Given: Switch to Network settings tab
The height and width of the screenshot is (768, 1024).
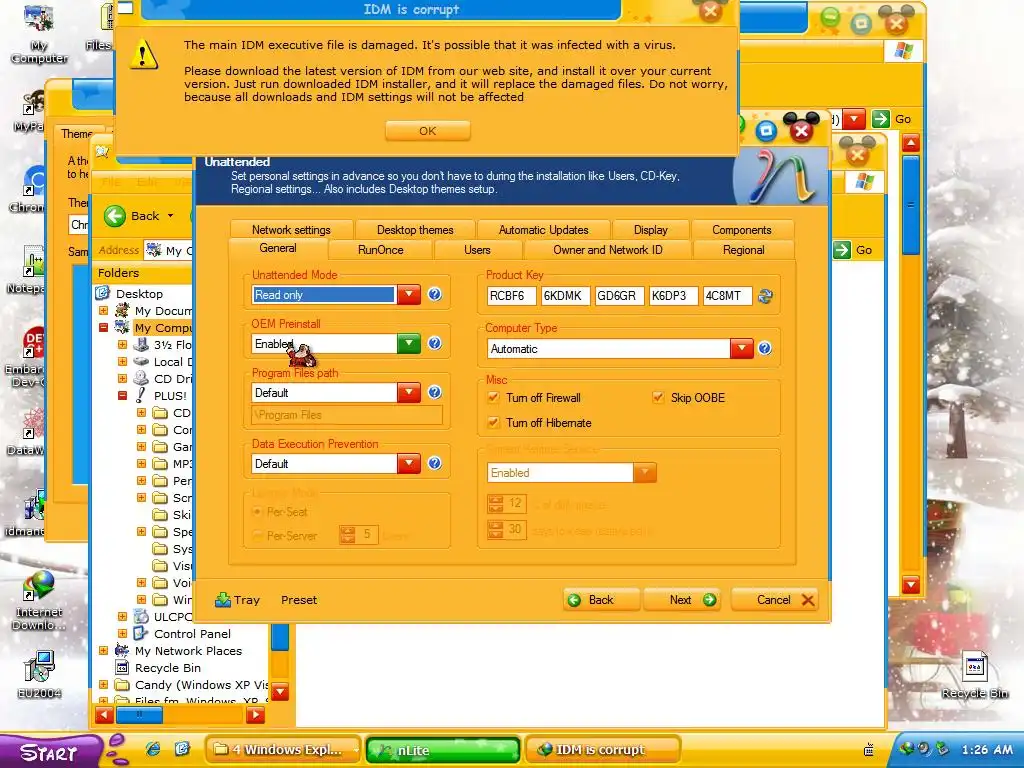Looking at the screenshot, I should point(291,230).
